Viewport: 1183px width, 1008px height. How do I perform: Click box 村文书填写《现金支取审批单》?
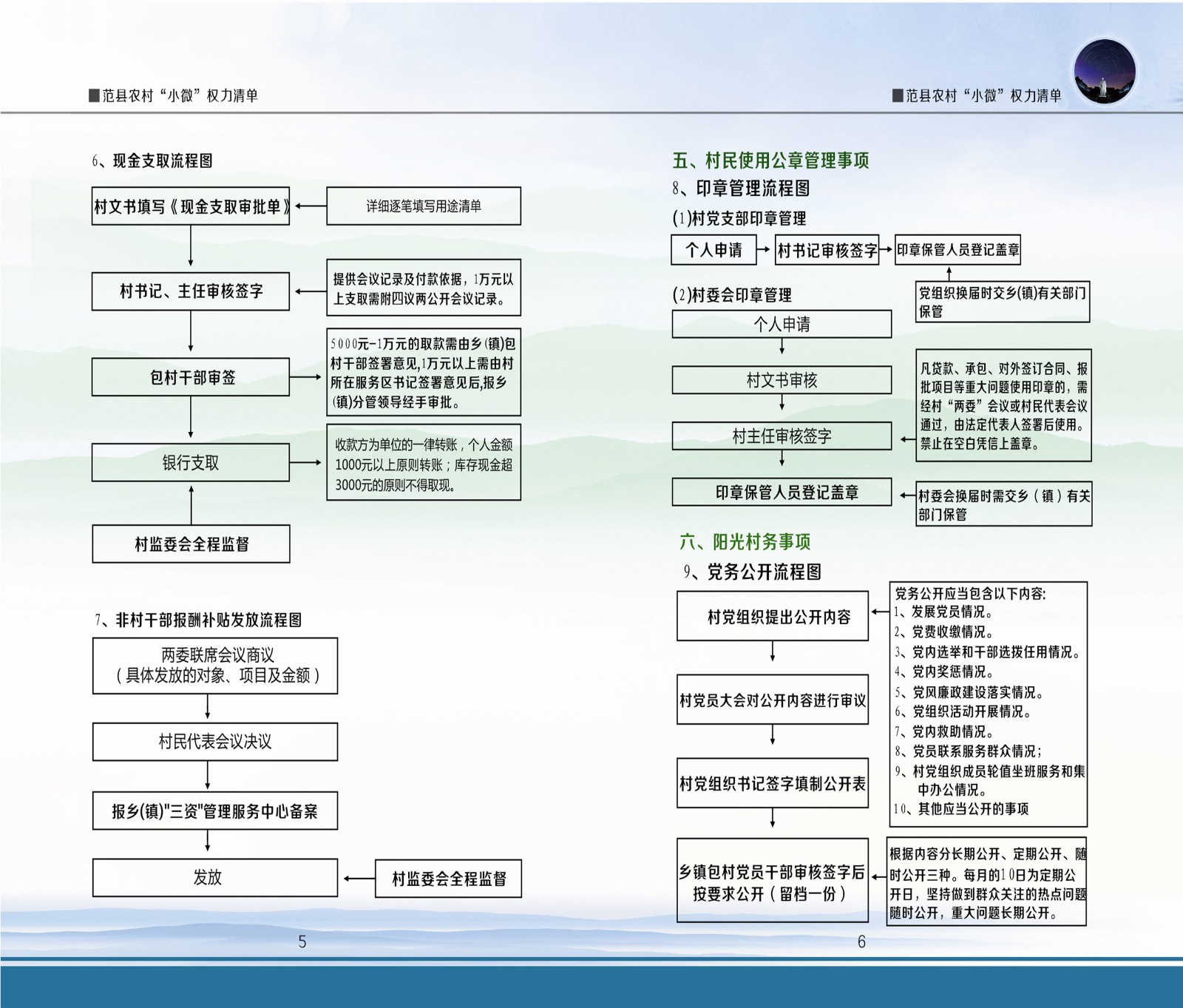191,206
